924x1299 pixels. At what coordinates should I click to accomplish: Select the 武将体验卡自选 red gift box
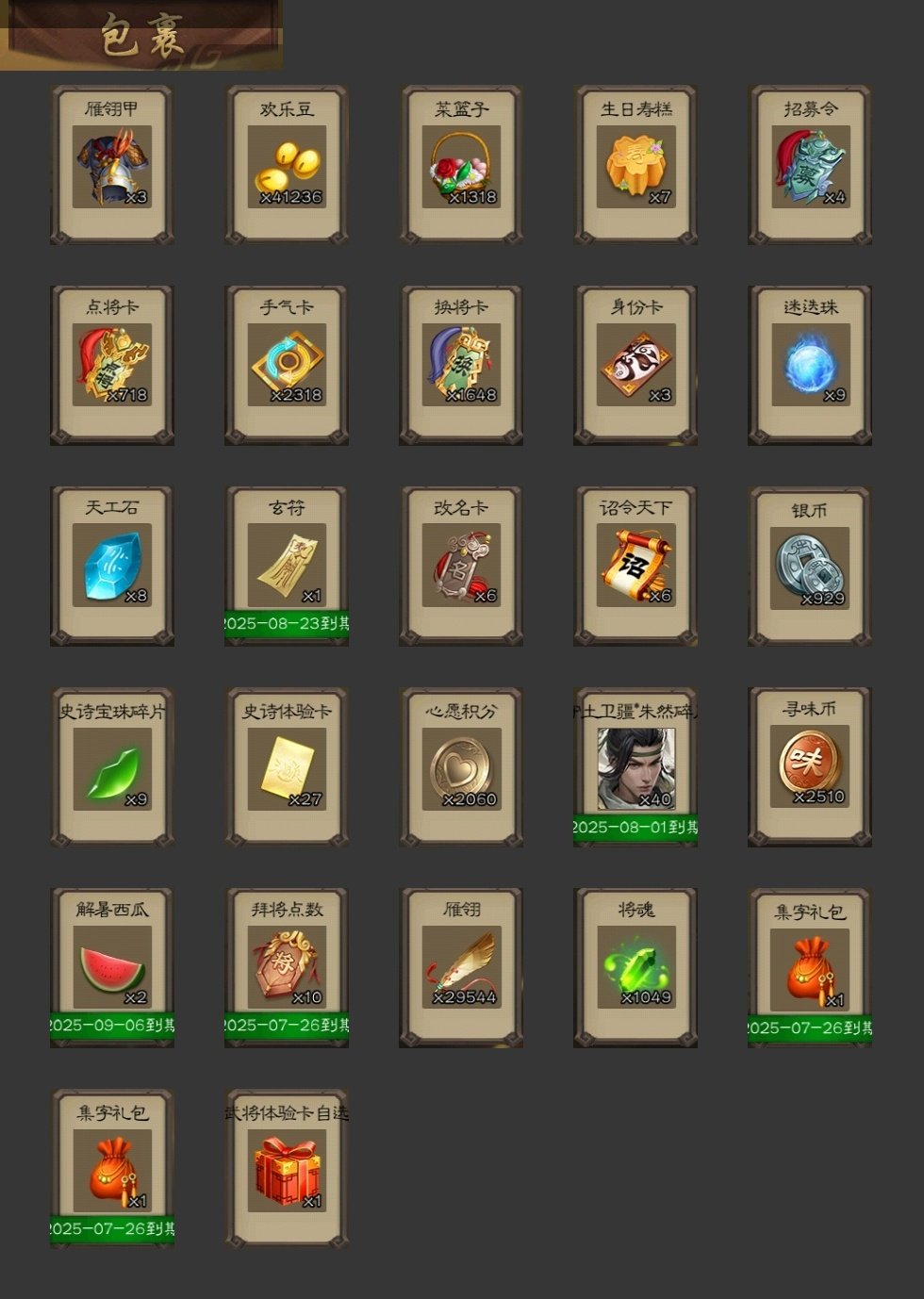287,1169
